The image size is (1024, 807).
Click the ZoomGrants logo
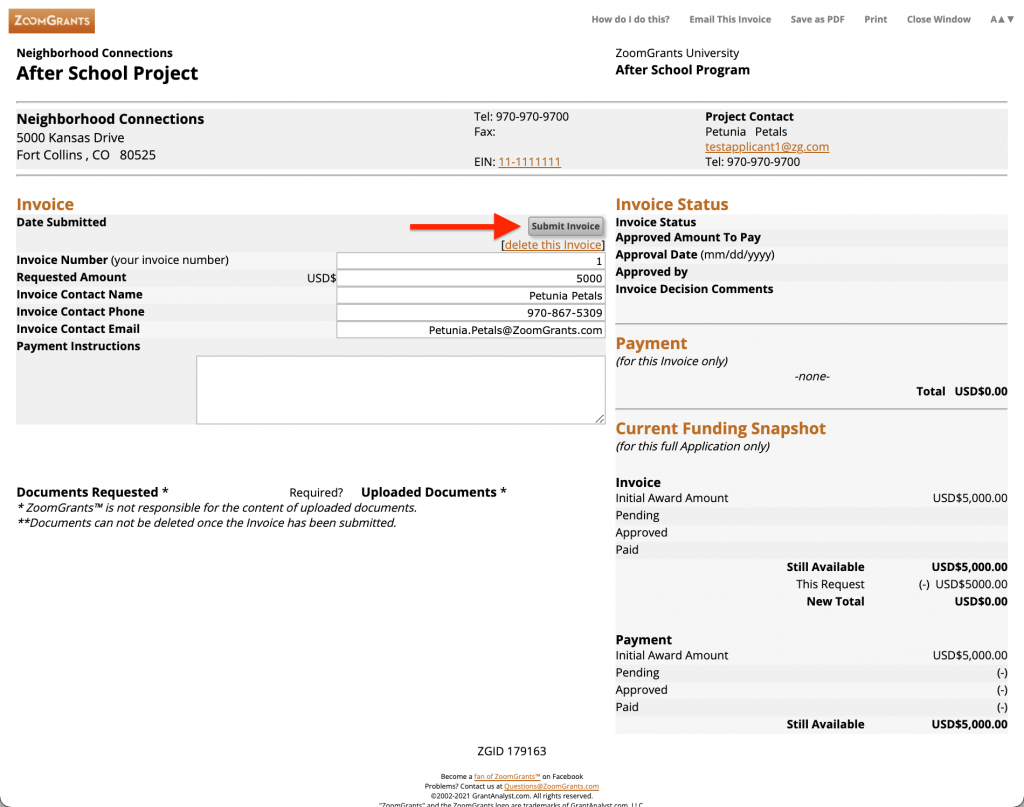pos(52,20)
